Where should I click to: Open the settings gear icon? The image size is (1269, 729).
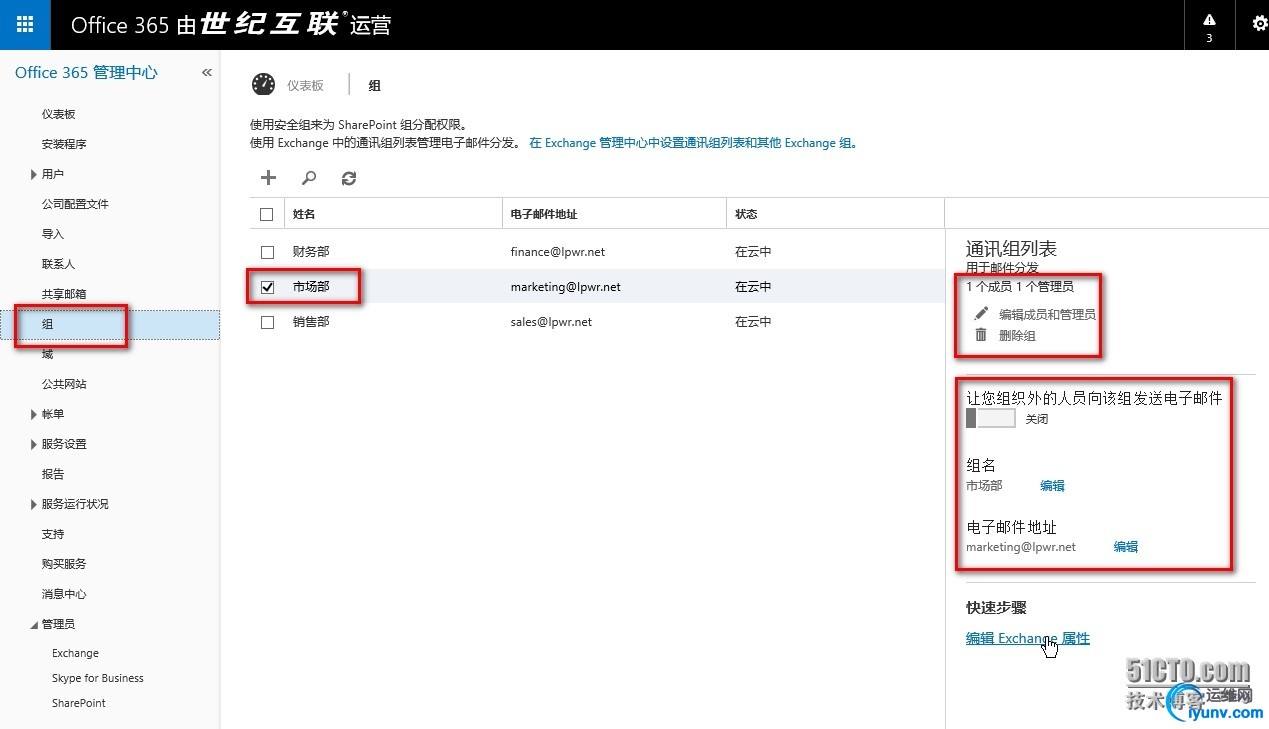pyautogui.click(x=1258, y=23)
